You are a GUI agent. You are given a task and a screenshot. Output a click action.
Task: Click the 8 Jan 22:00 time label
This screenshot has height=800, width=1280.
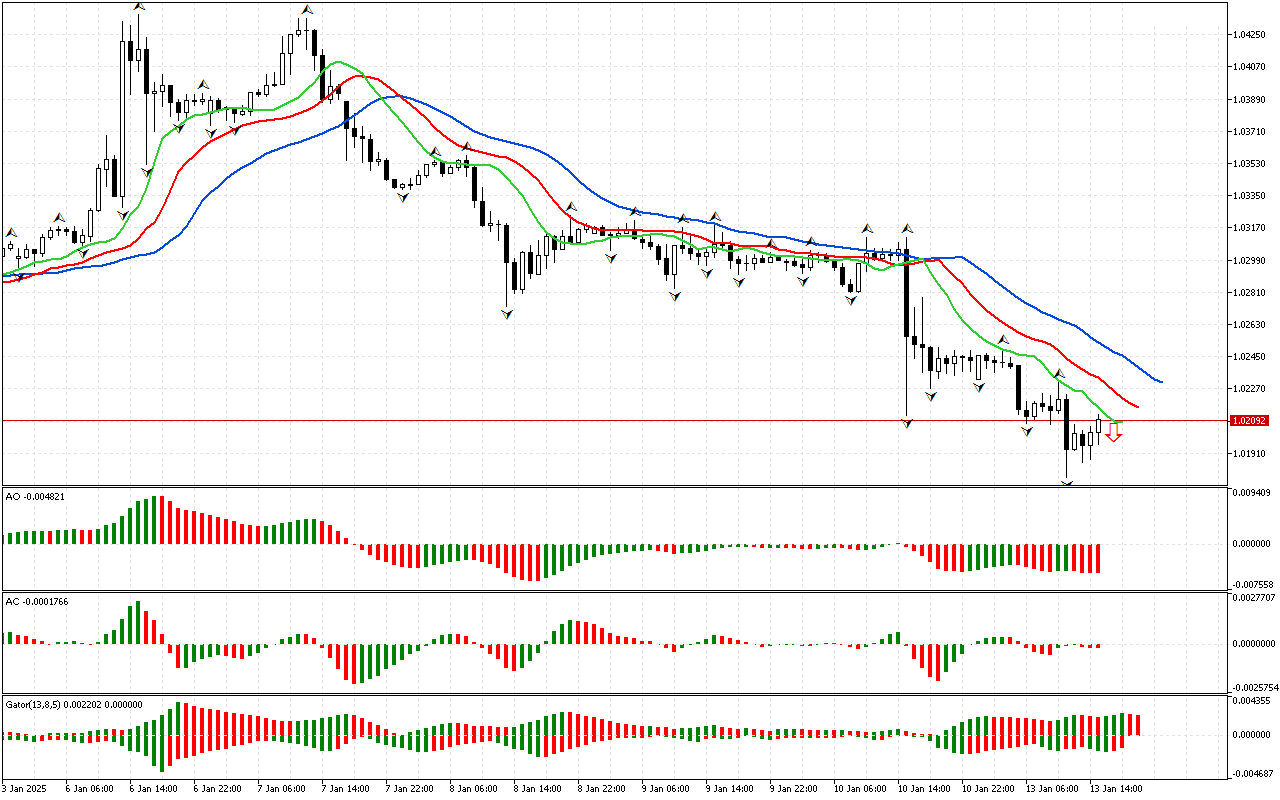[602, 788]
